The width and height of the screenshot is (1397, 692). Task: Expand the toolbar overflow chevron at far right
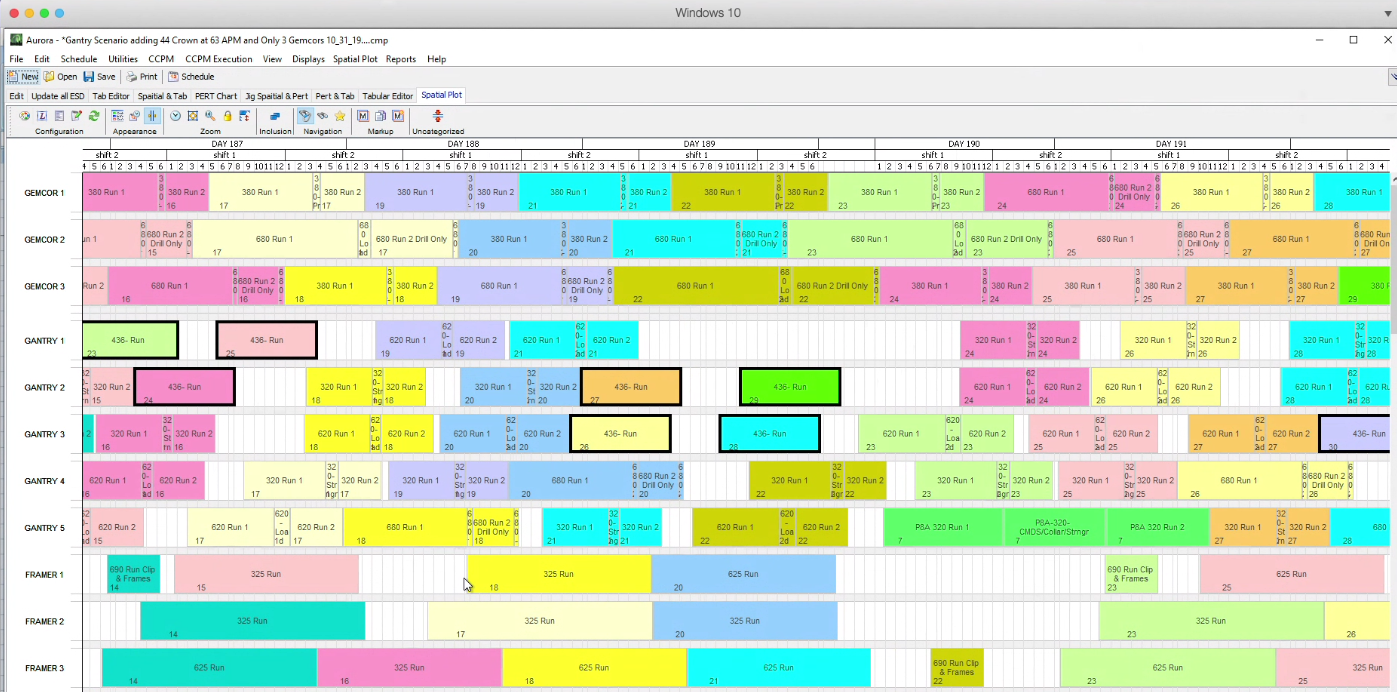pos(1392,76)
